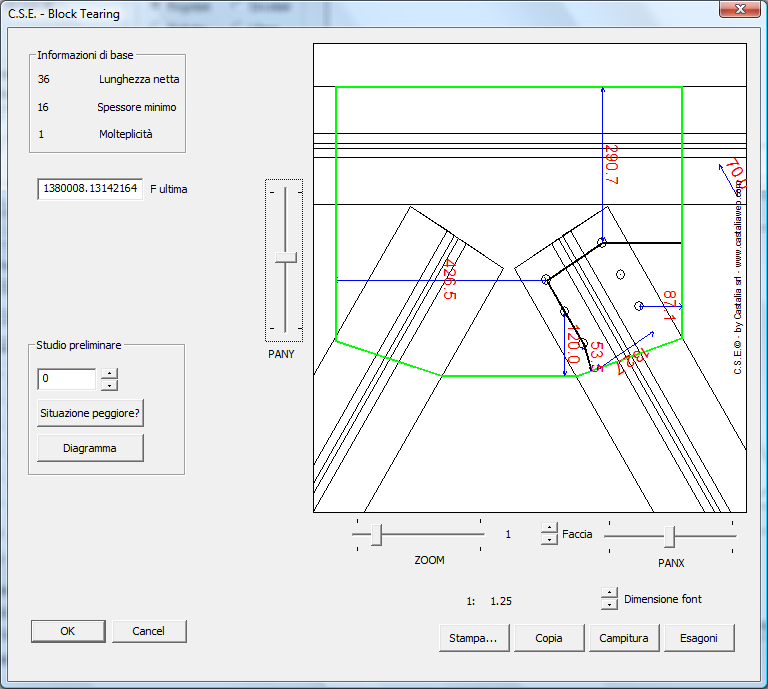
Task: Close the Block Tearing window
Action: [x=740, y=9]
